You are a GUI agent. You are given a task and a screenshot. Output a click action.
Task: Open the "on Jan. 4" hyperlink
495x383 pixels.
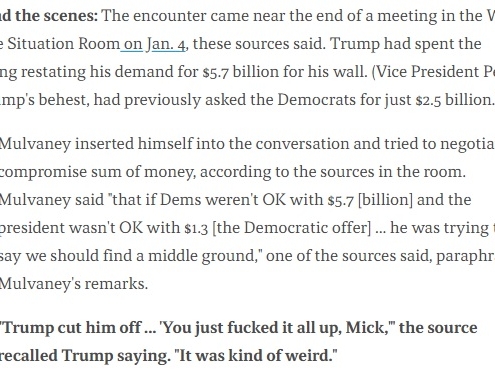(155, 44)
